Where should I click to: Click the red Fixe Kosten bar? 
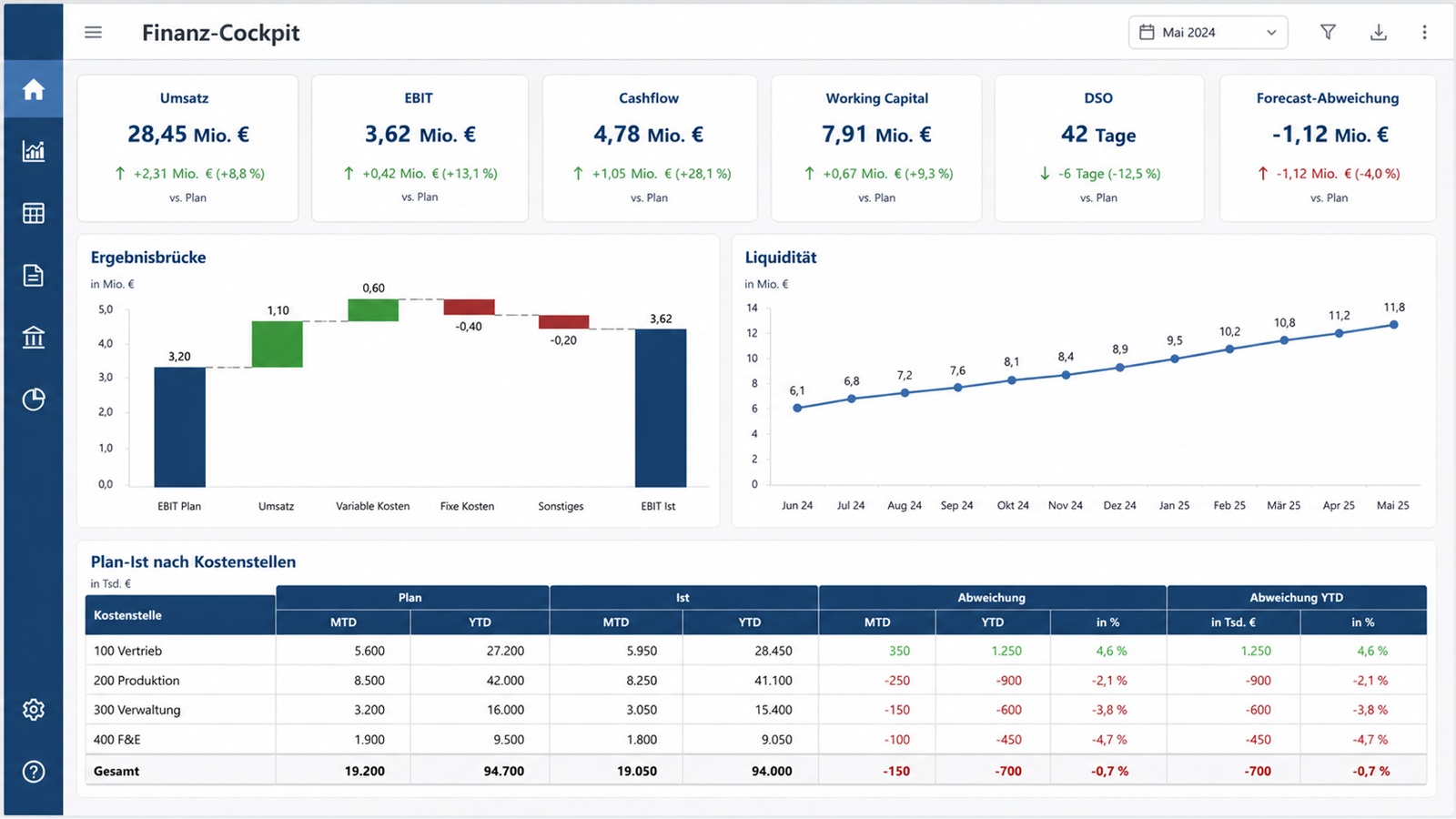tap(469, 308)
